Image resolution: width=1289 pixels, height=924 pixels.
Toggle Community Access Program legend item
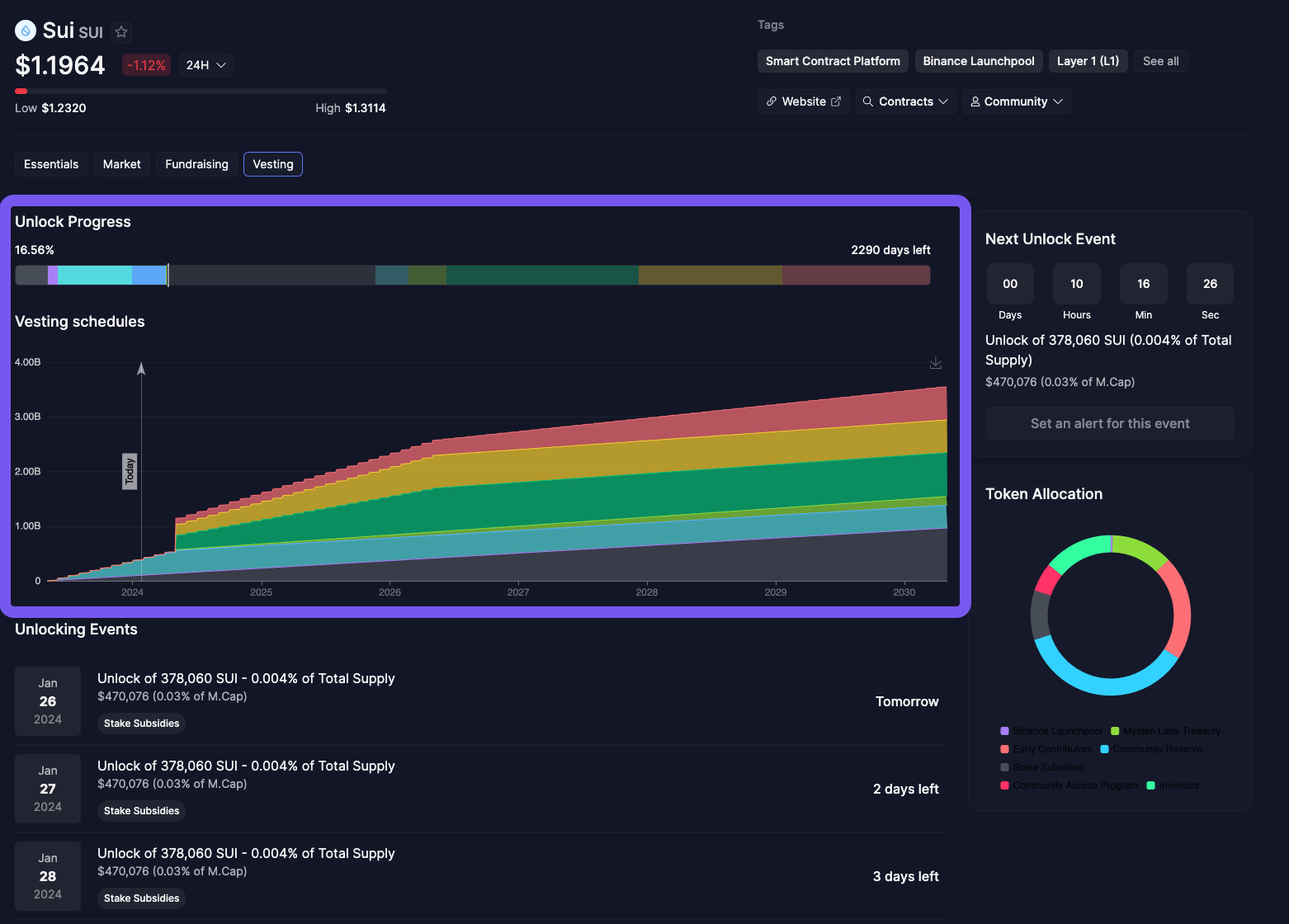[1069, 785]
